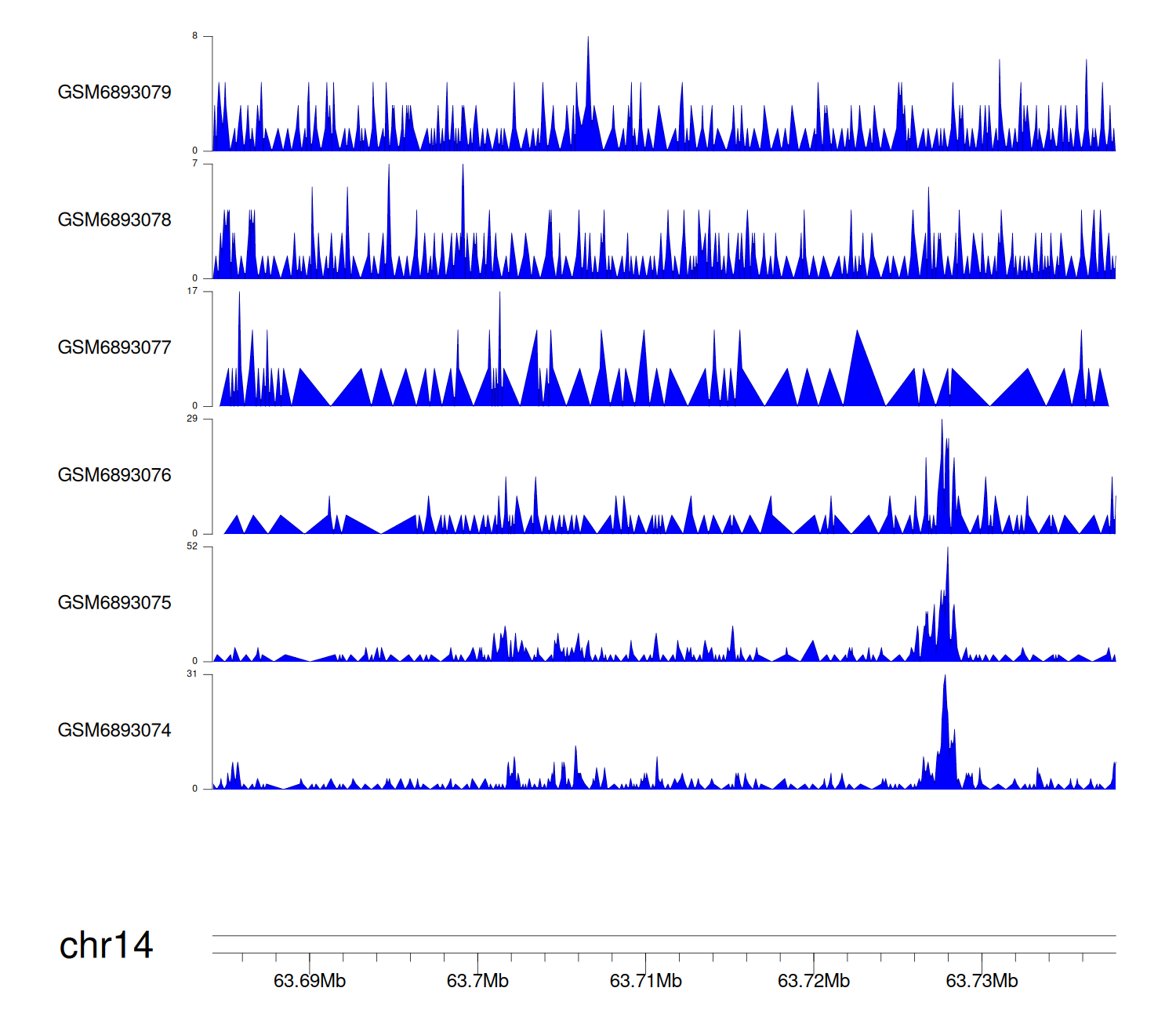Select the 63.7Mb axis position label

(x=477, y=981)
